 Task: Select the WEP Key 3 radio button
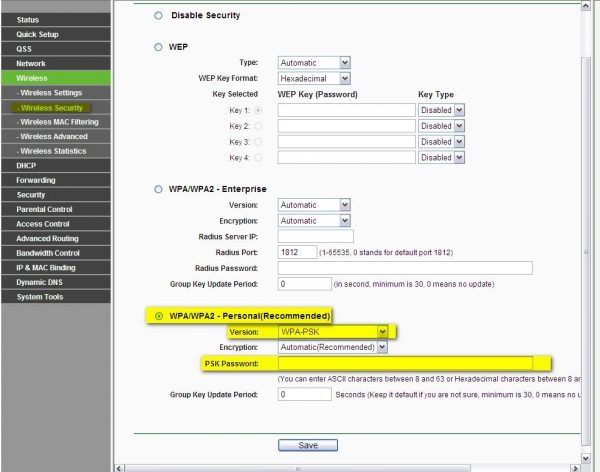tap(258, 142)
